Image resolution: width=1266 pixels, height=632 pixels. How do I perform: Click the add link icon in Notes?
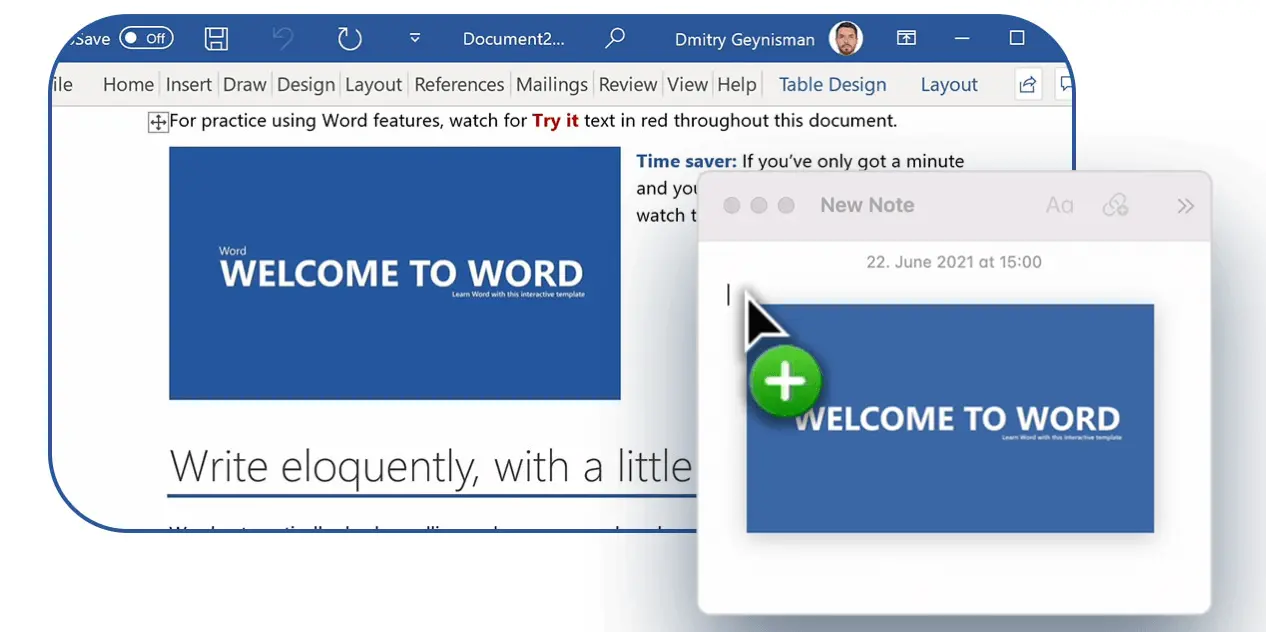coord(1115,205)
